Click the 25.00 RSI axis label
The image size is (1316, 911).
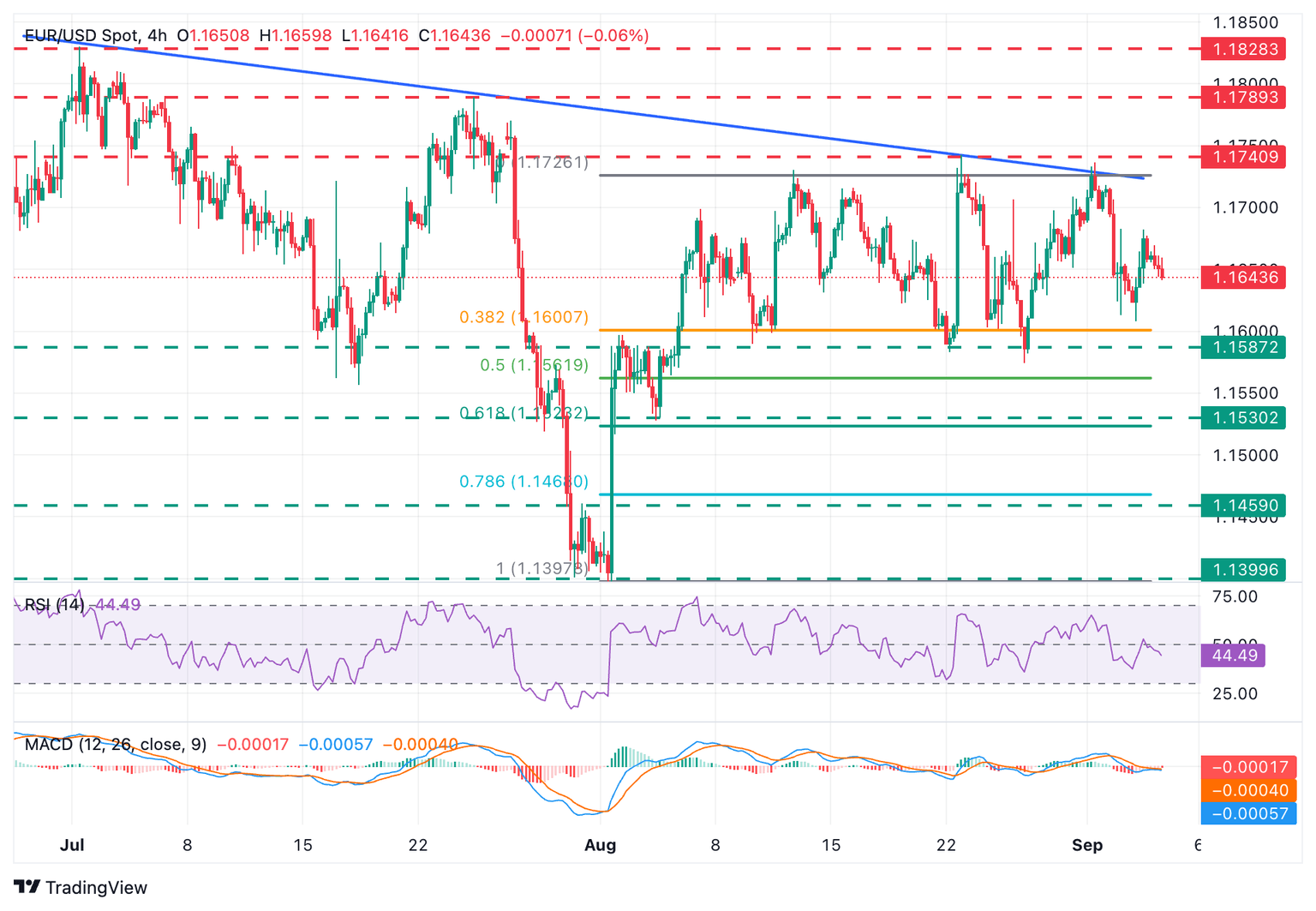1235,693
